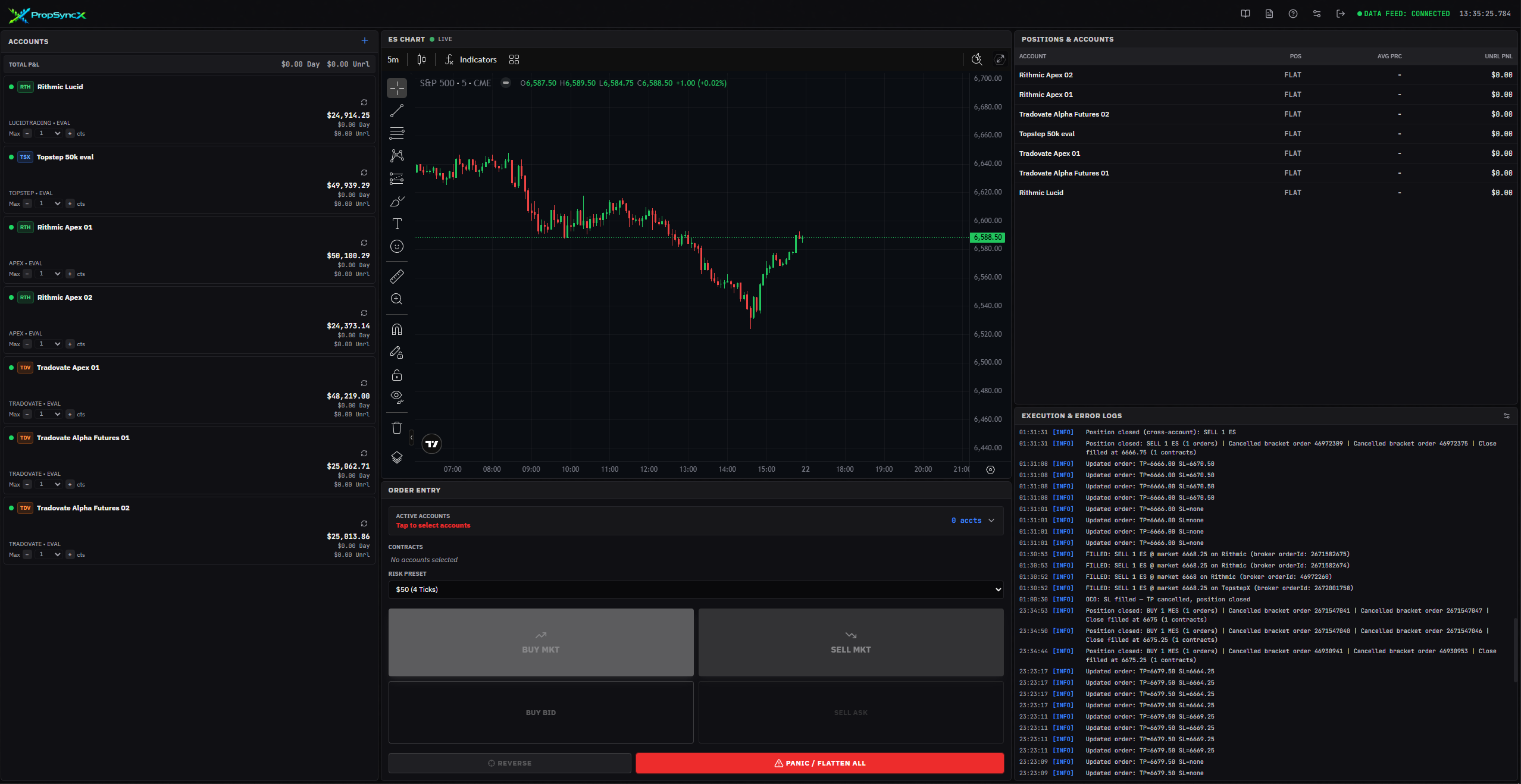
Task: Click refresh icon on Rithmic Lucid account
Action: (x=364, y=102)
